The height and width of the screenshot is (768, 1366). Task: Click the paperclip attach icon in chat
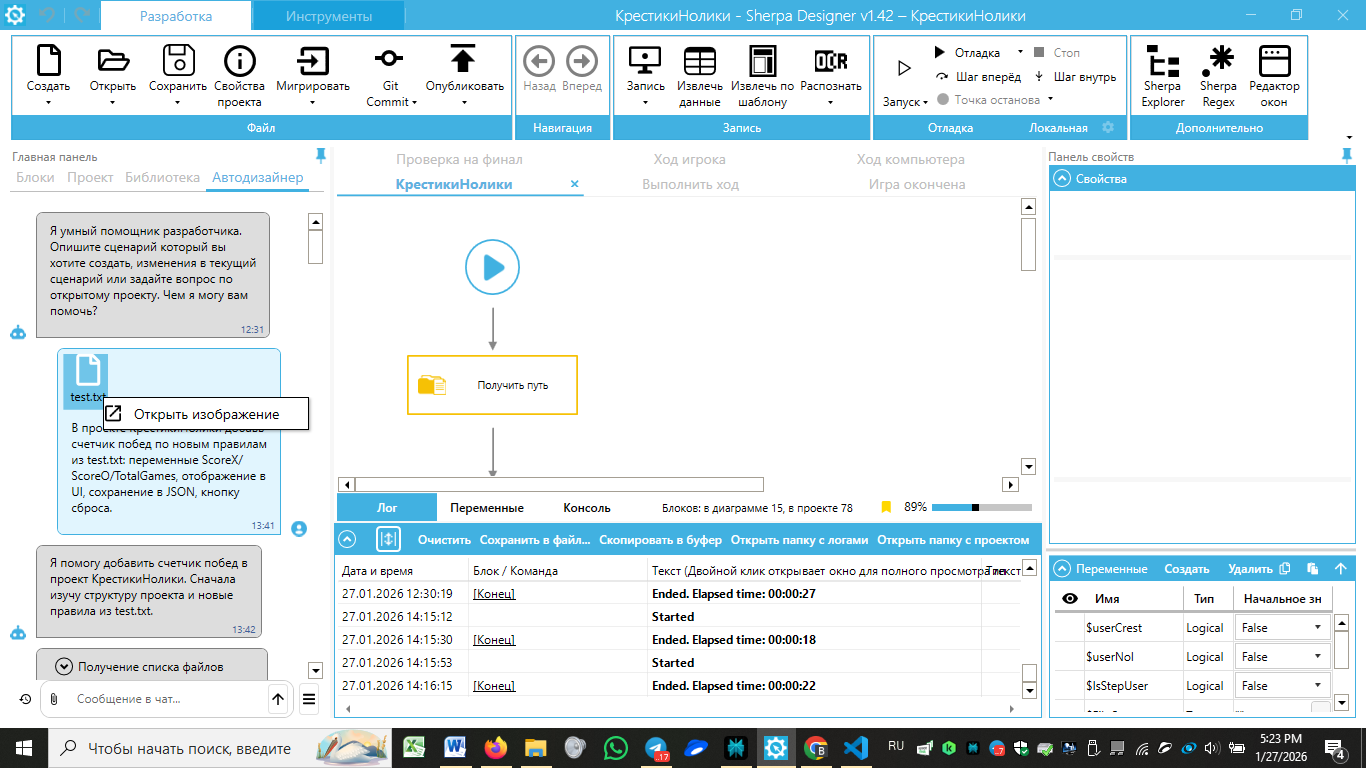54,699
